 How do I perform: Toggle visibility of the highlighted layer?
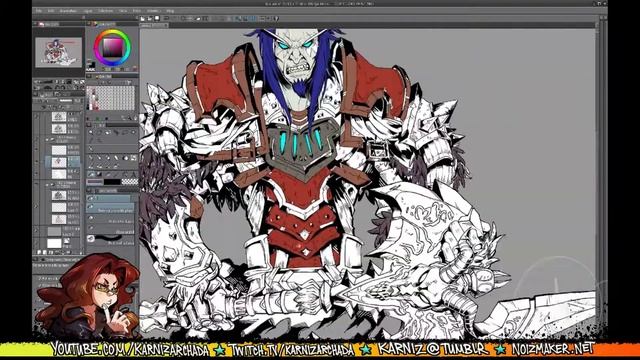[36, 161]
